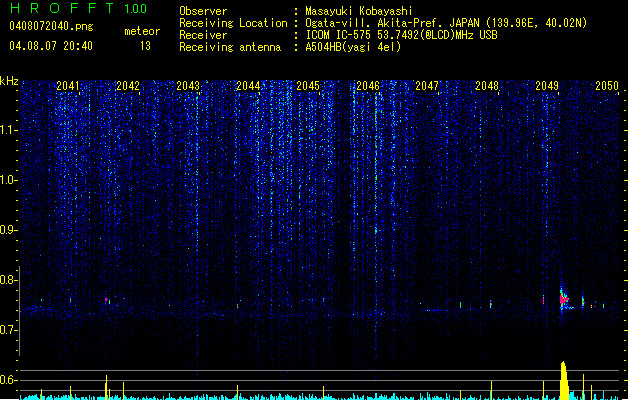Click the 'Receiver' label
Screen dimensions: 629x400
tap(203, 35)
